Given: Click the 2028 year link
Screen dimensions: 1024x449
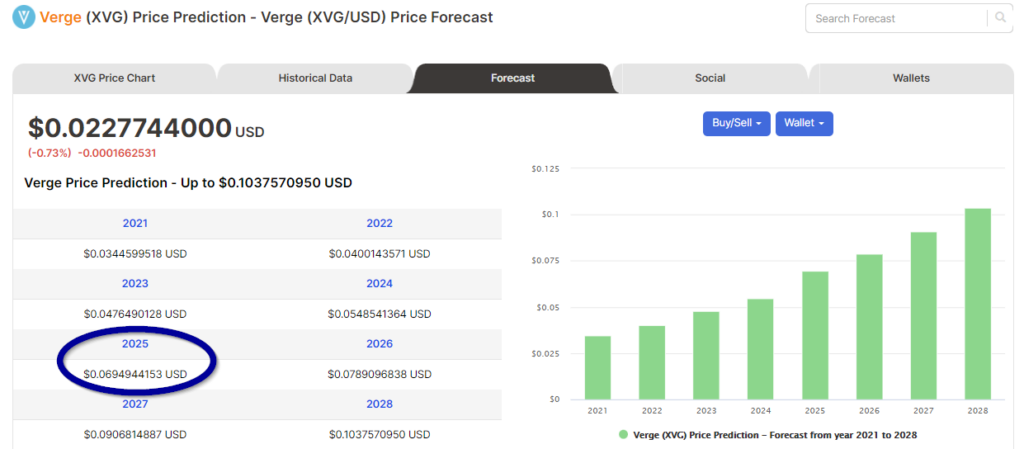Looking at the screenshot, I should pyautogui.click(x=379, y=404).
